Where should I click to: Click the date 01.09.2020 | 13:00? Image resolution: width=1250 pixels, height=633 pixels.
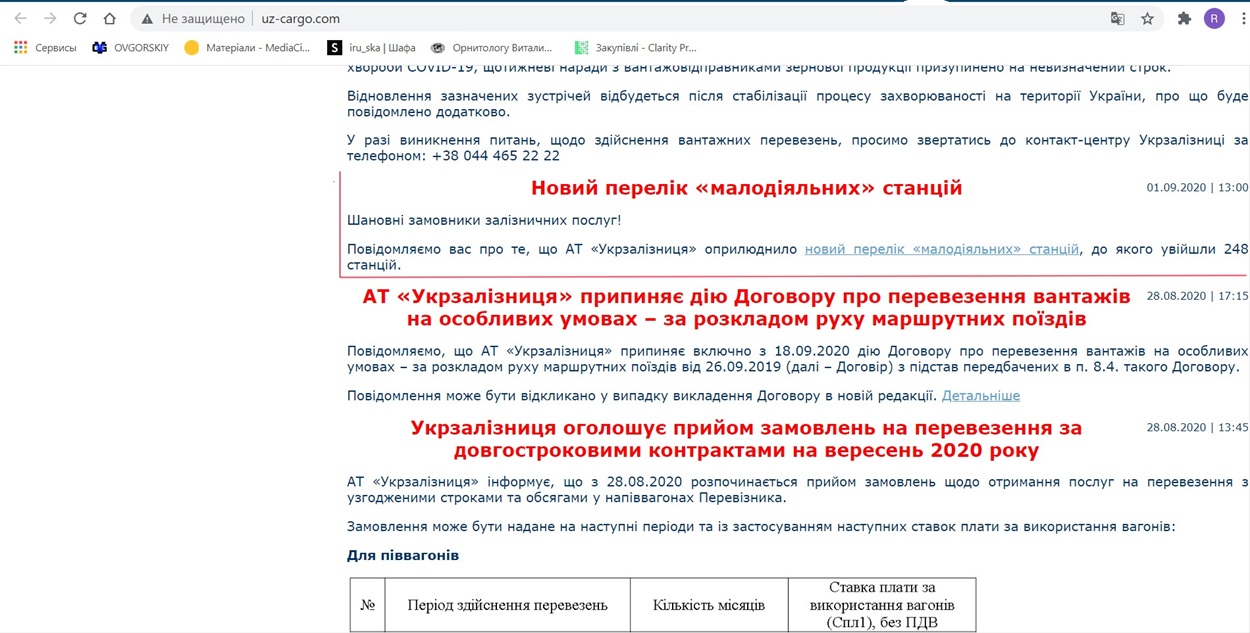coord(1197,187)
